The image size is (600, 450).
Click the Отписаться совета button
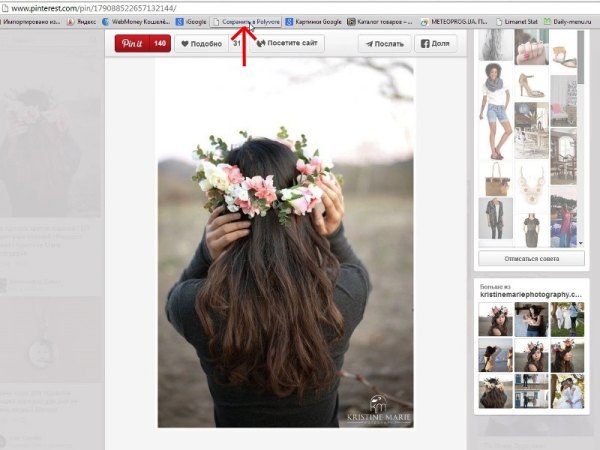tap(532, 259)
